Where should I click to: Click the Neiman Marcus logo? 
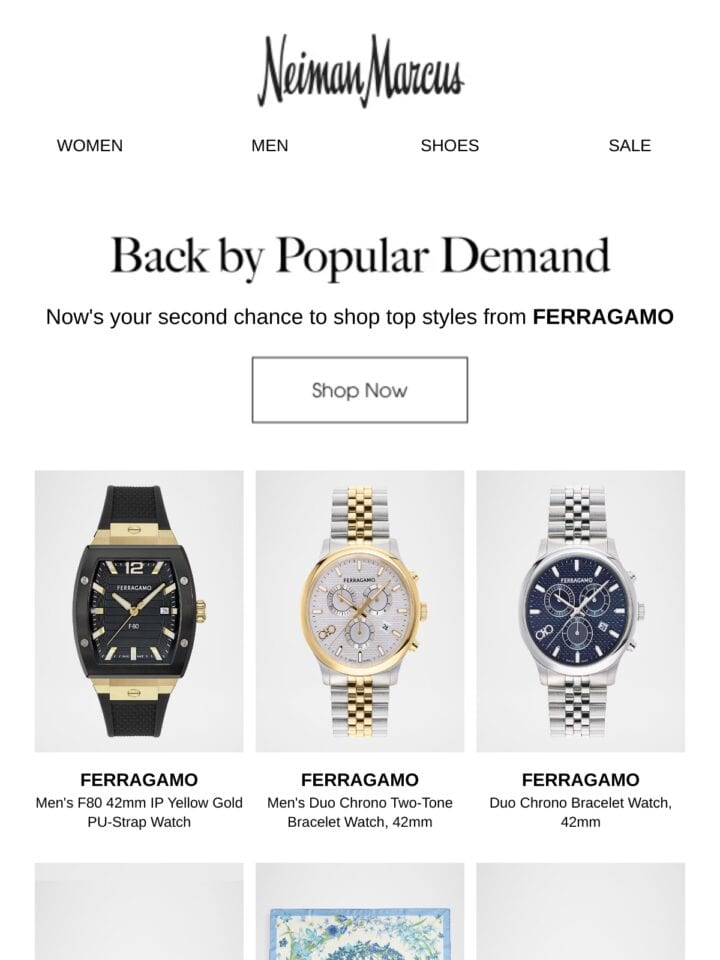pyautogui.click(x=360, y=70)
